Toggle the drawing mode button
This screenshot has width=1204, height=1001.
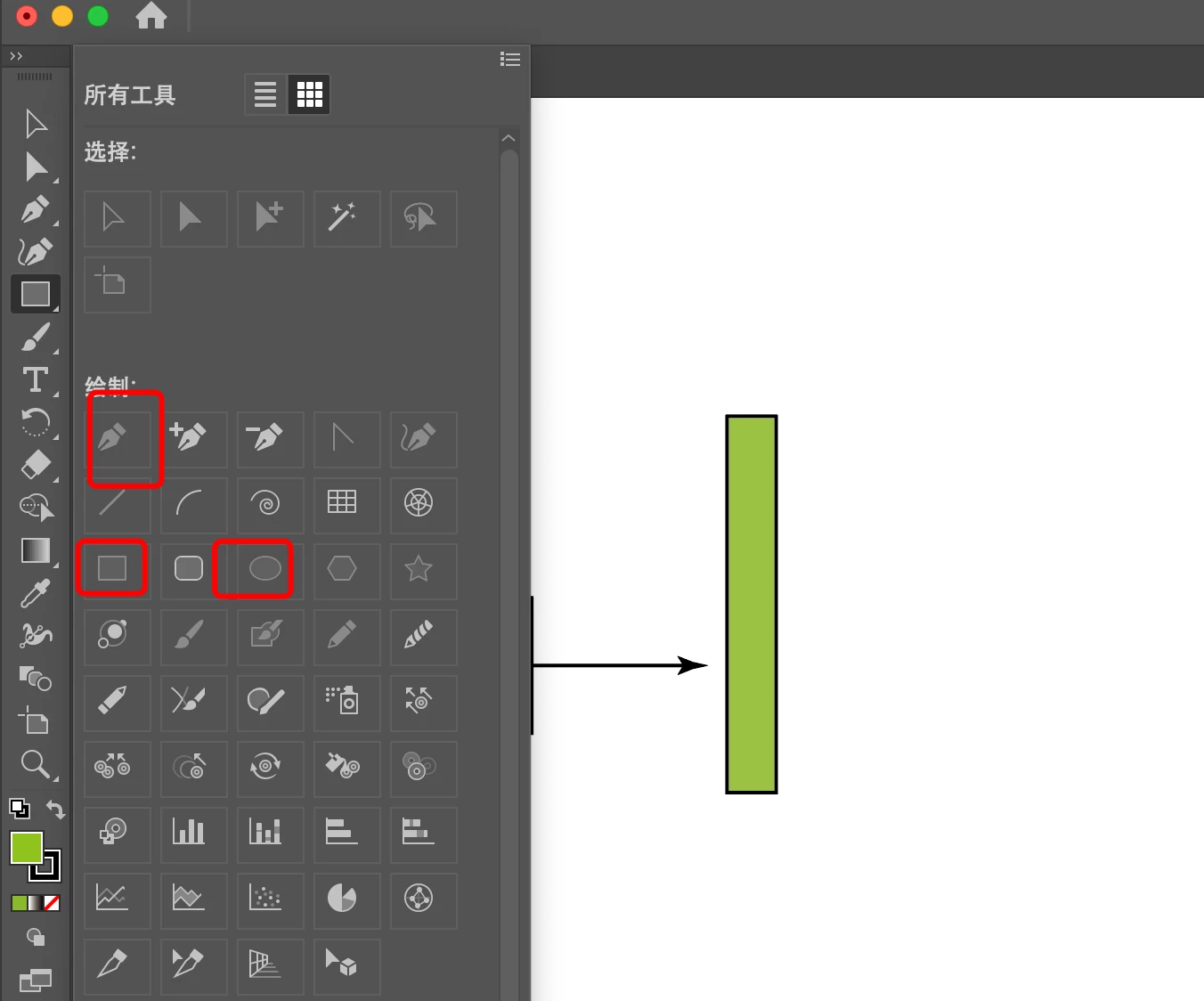pos(36,937)
